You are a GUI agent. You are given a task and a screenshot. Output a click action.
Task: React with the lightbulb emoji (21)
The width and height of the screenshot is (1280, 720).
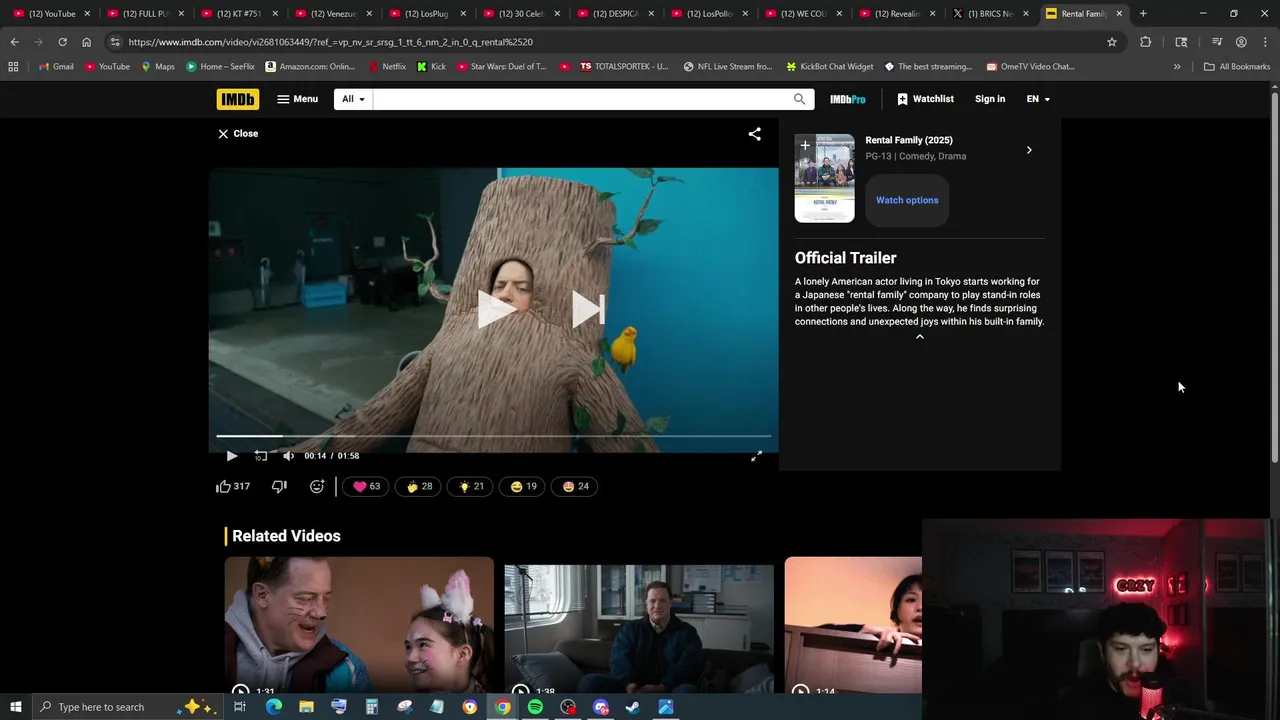470,486
